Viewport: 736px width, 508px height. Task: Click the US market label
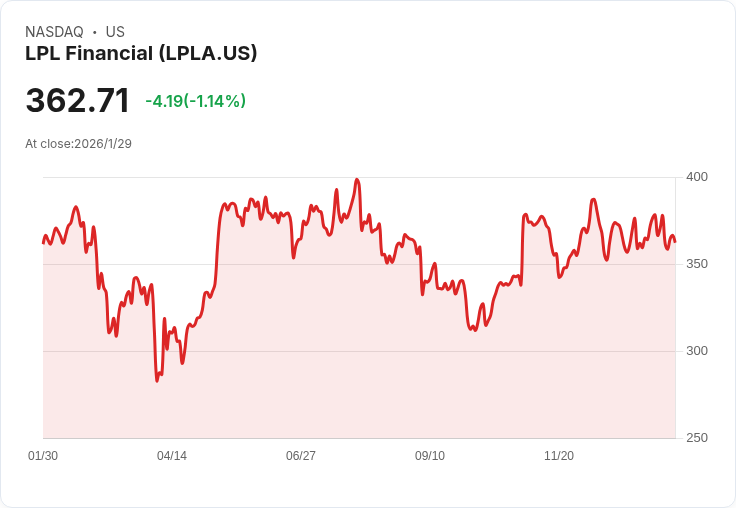point(115,32)
